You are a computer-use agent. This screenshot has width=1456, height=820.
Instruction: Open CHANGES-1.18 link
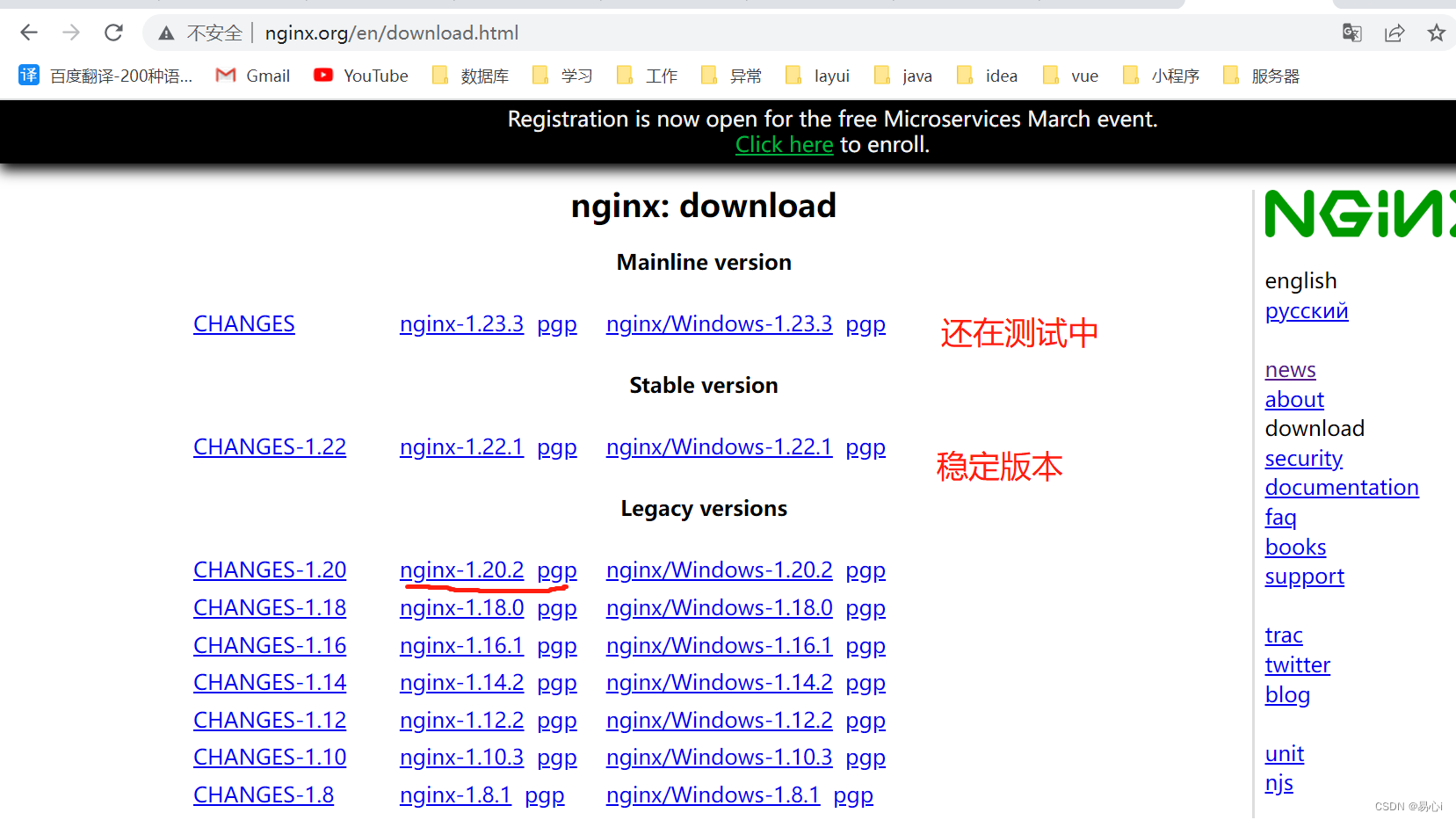(x=270, y=608)
